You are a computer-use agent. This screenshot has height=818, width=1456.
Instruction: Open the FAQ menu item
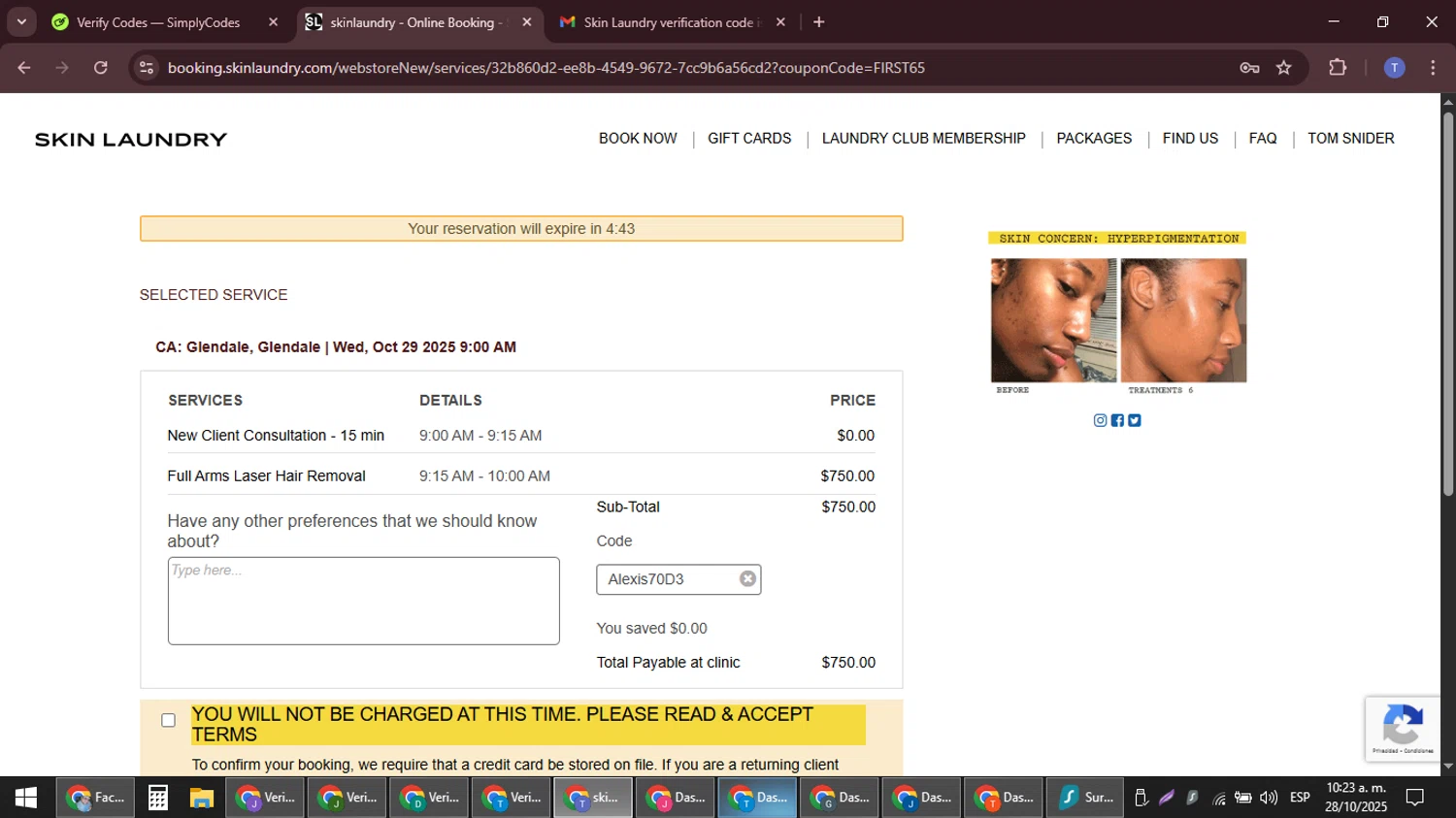(x=1263, y=139)
